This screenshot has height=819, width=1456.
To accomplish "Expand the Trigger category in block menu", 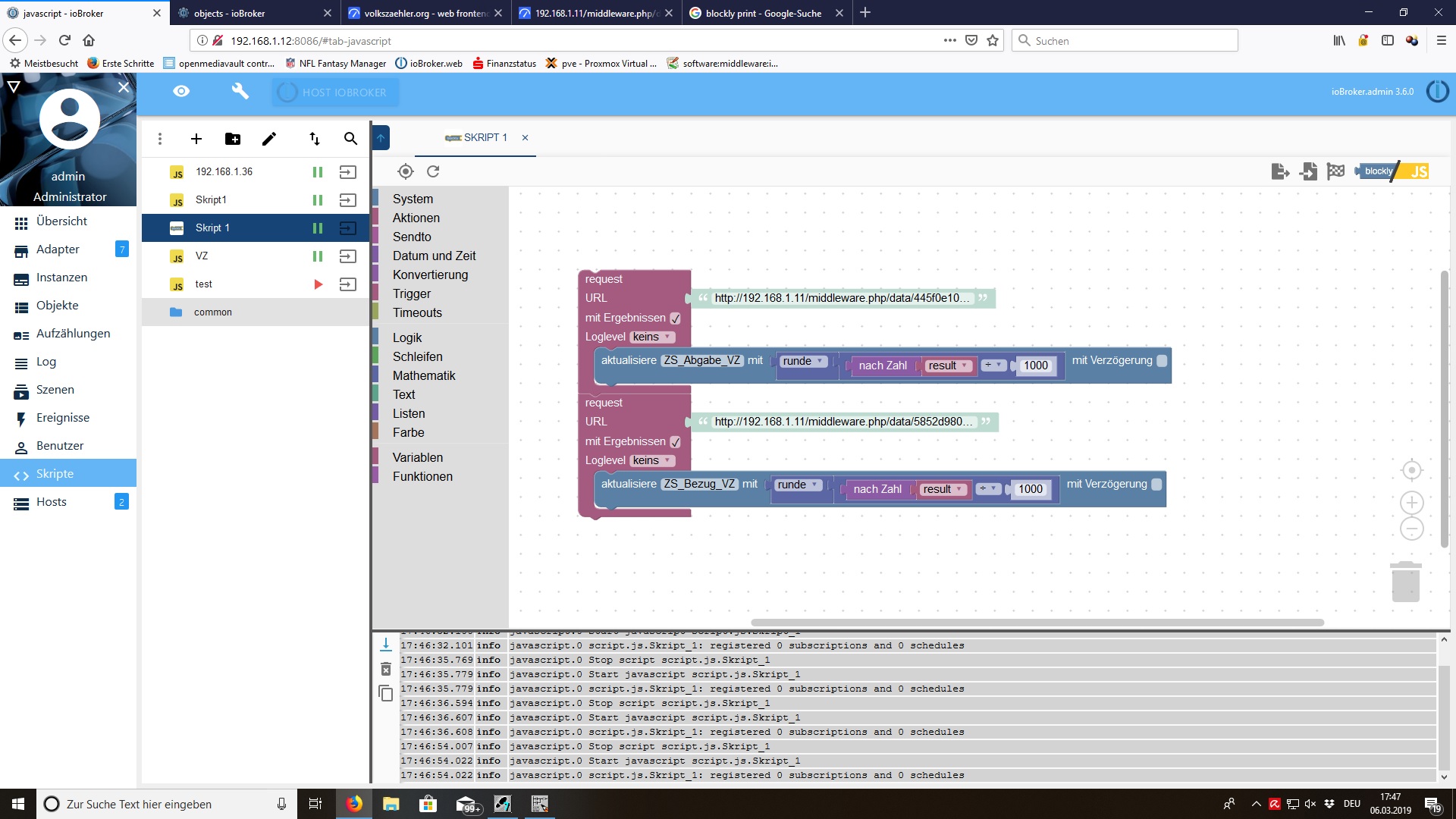I will [x=410, y=293].
